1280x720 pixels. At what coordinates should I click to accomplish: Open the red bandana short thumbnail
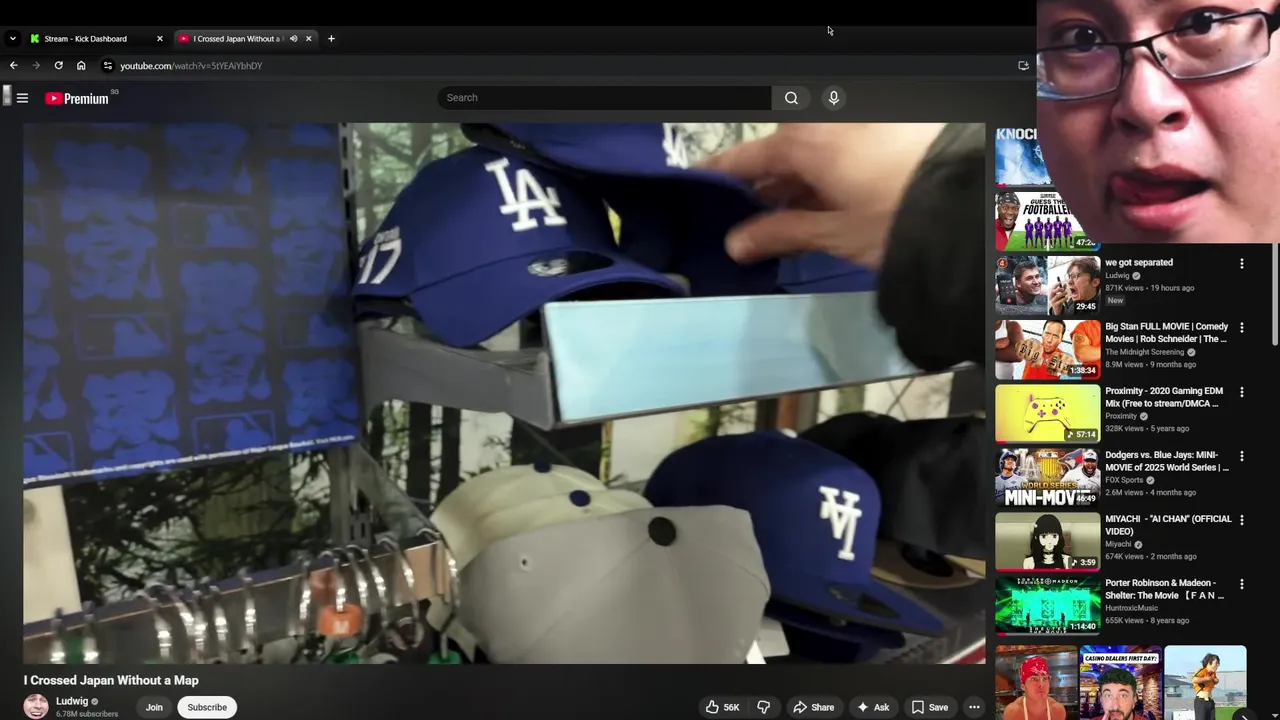(1036, 682)
